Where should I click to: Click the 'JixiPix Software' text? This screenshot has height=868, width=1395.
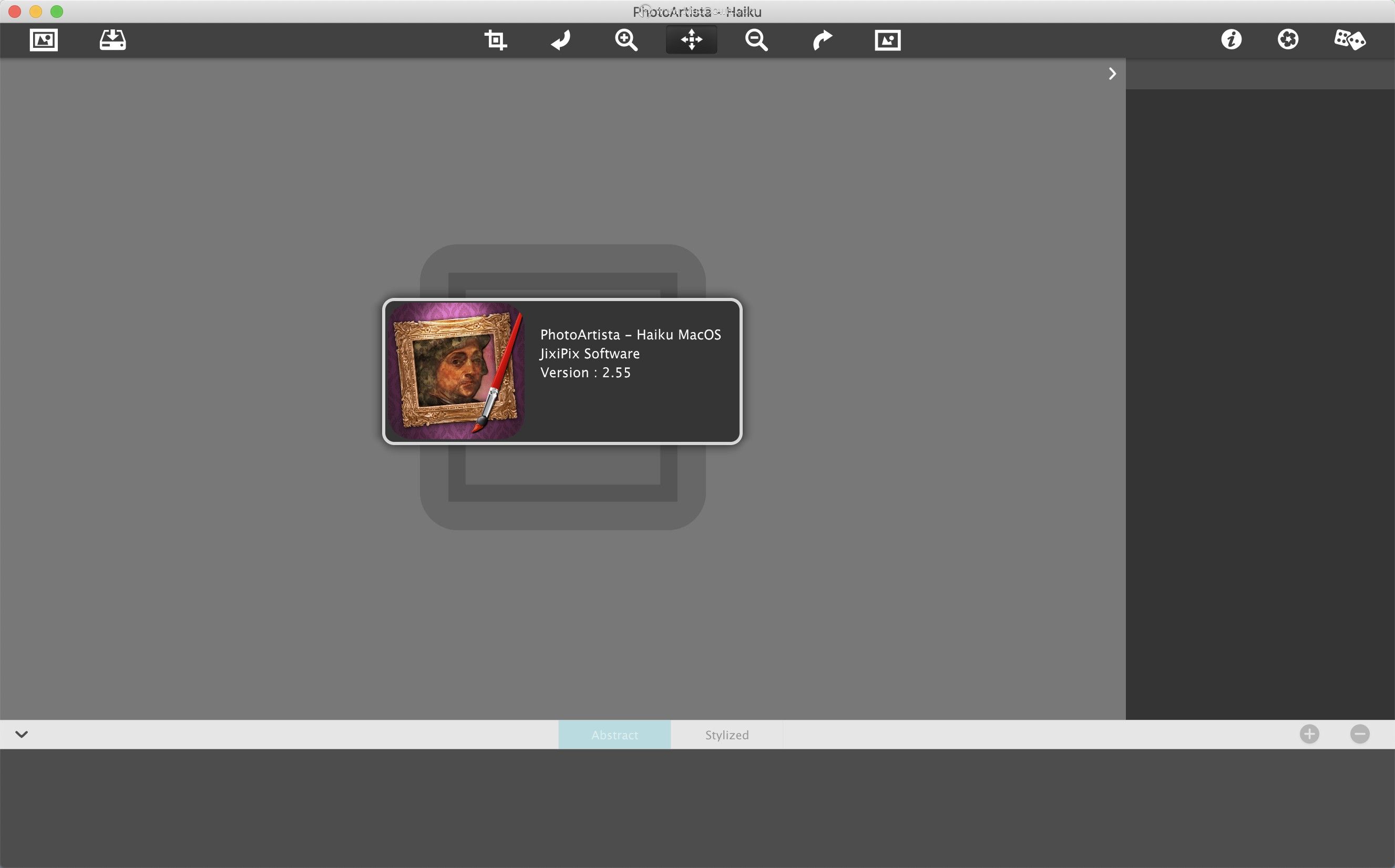[x=590, y=354]
